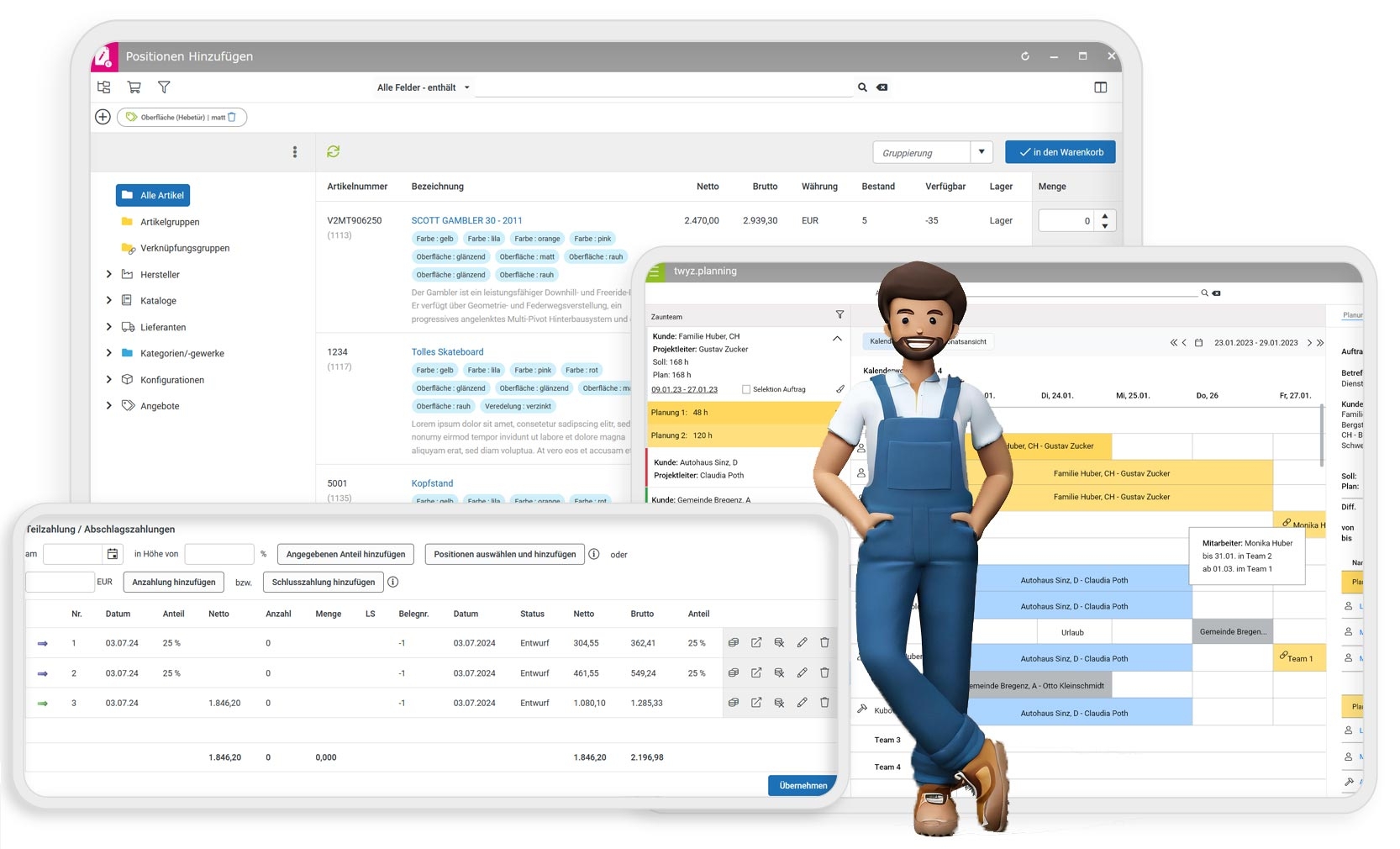Reload the Positionen Hinzufügen window from title bar
The width and height of the screenshot is (1400, 849).
point(1025,56)
